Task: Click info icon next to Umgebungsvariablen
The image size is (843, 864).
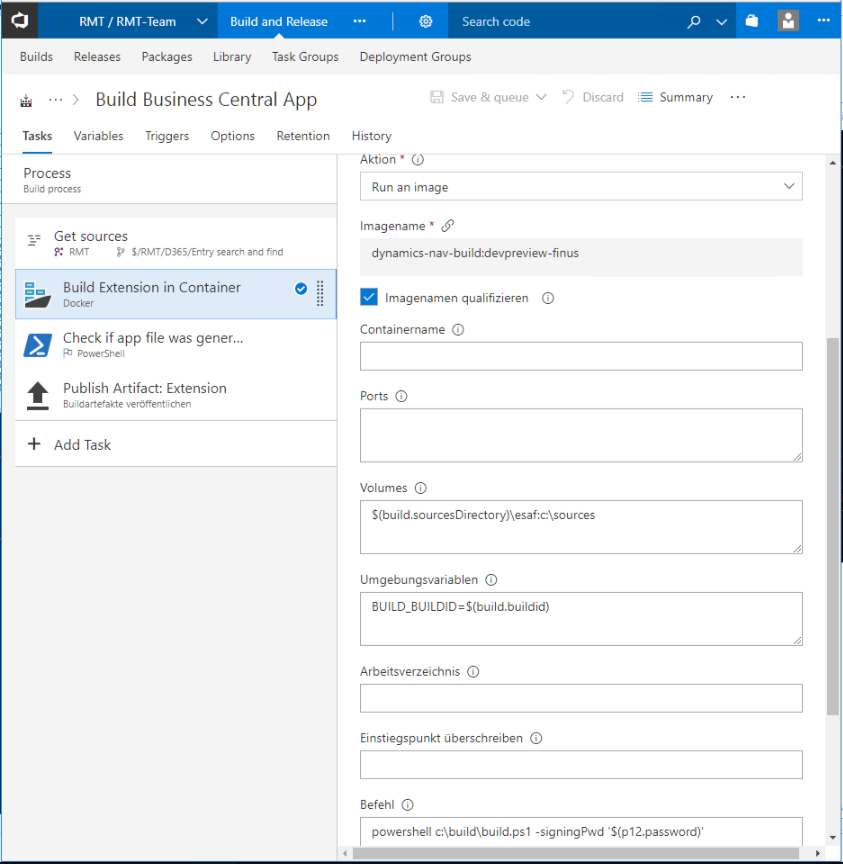Action: [x=491, y=580]
